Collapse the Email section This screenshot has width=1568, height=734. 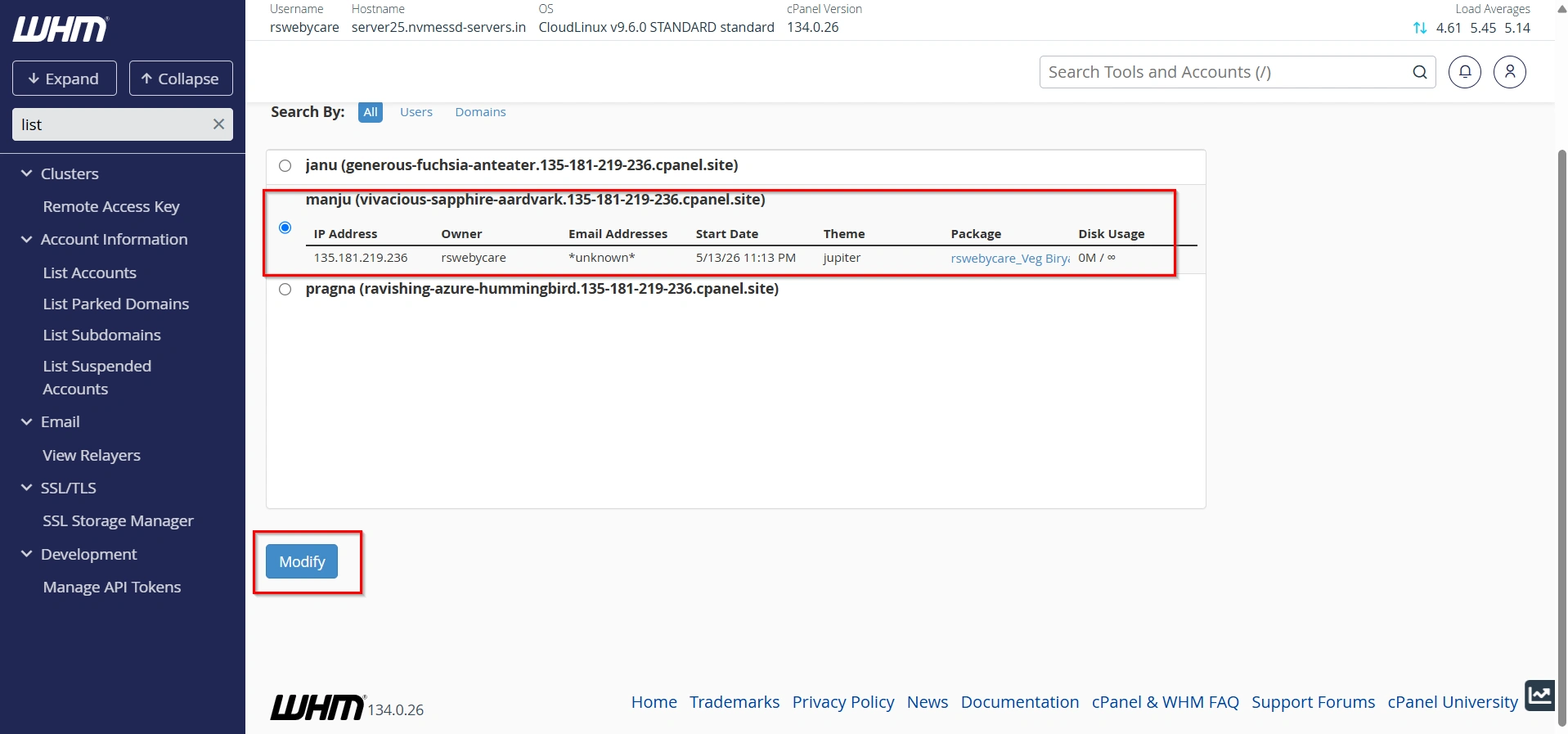click(x=26, y=421)
